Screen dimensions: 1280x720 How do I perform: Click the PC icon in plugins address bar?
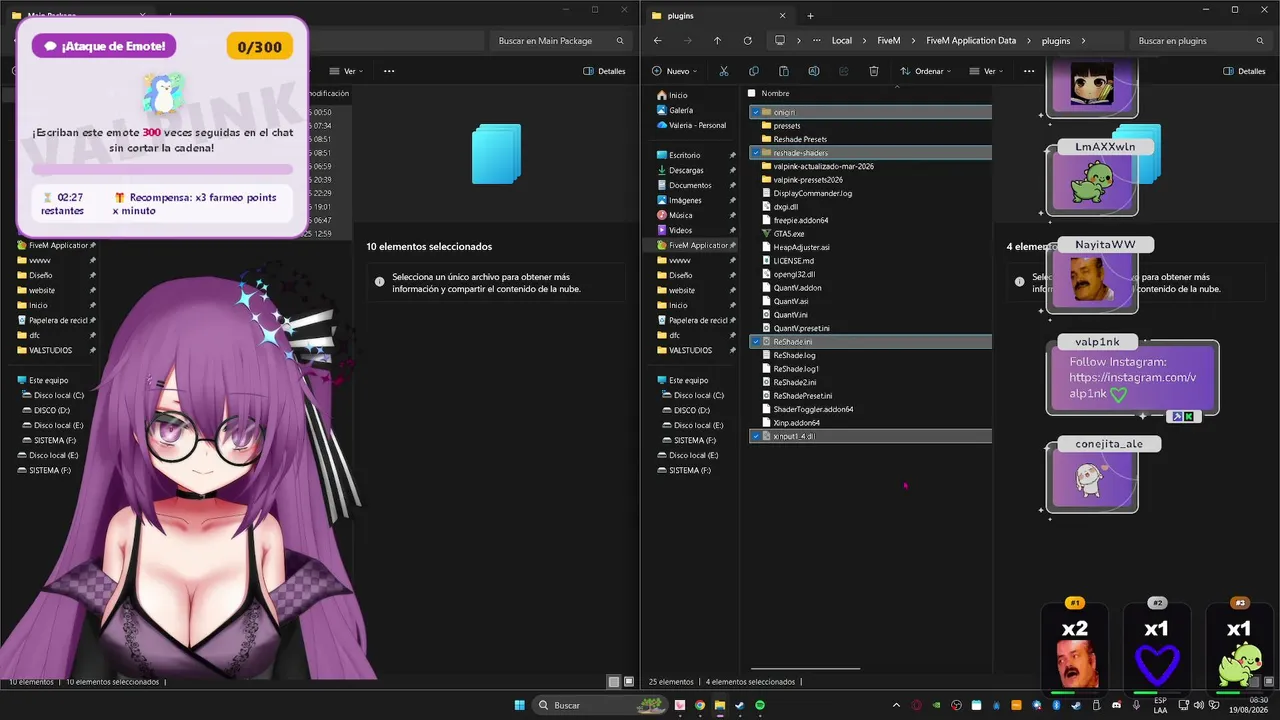[x=780, y=41]
